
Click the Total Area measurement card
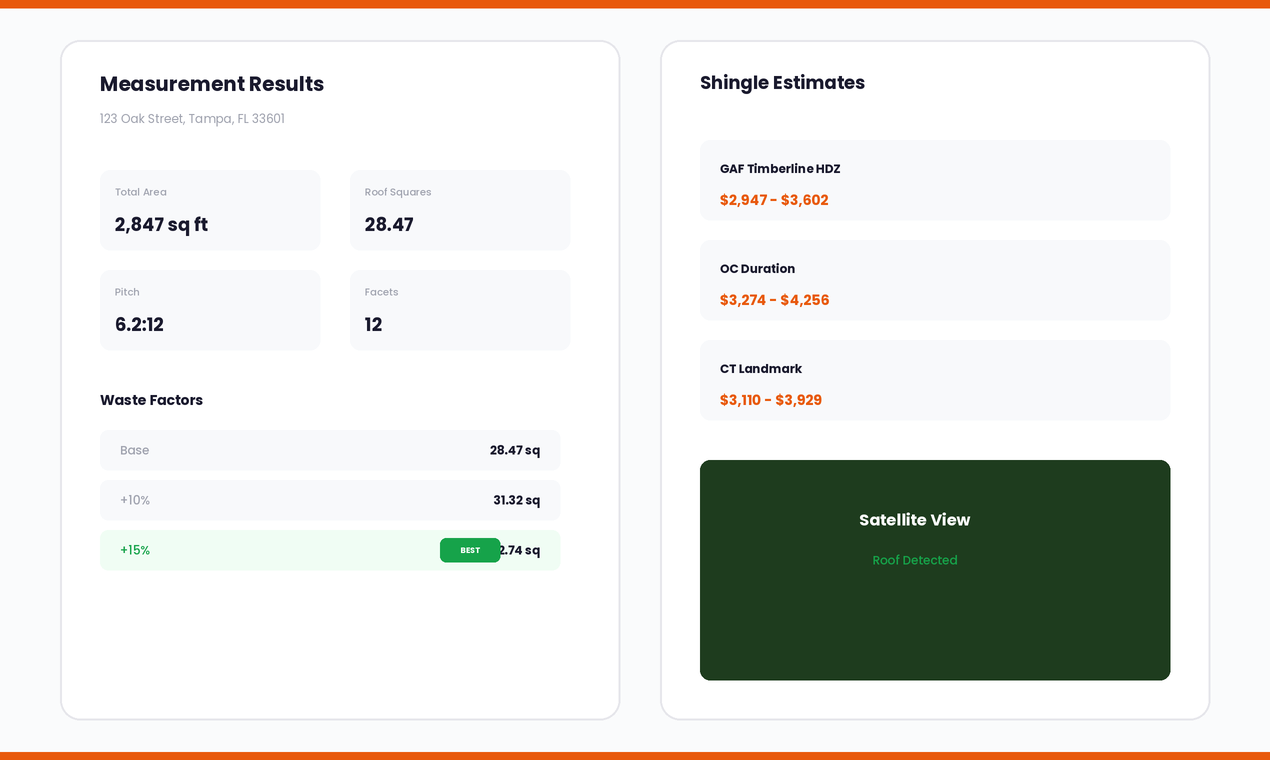[x=210, y=210]
